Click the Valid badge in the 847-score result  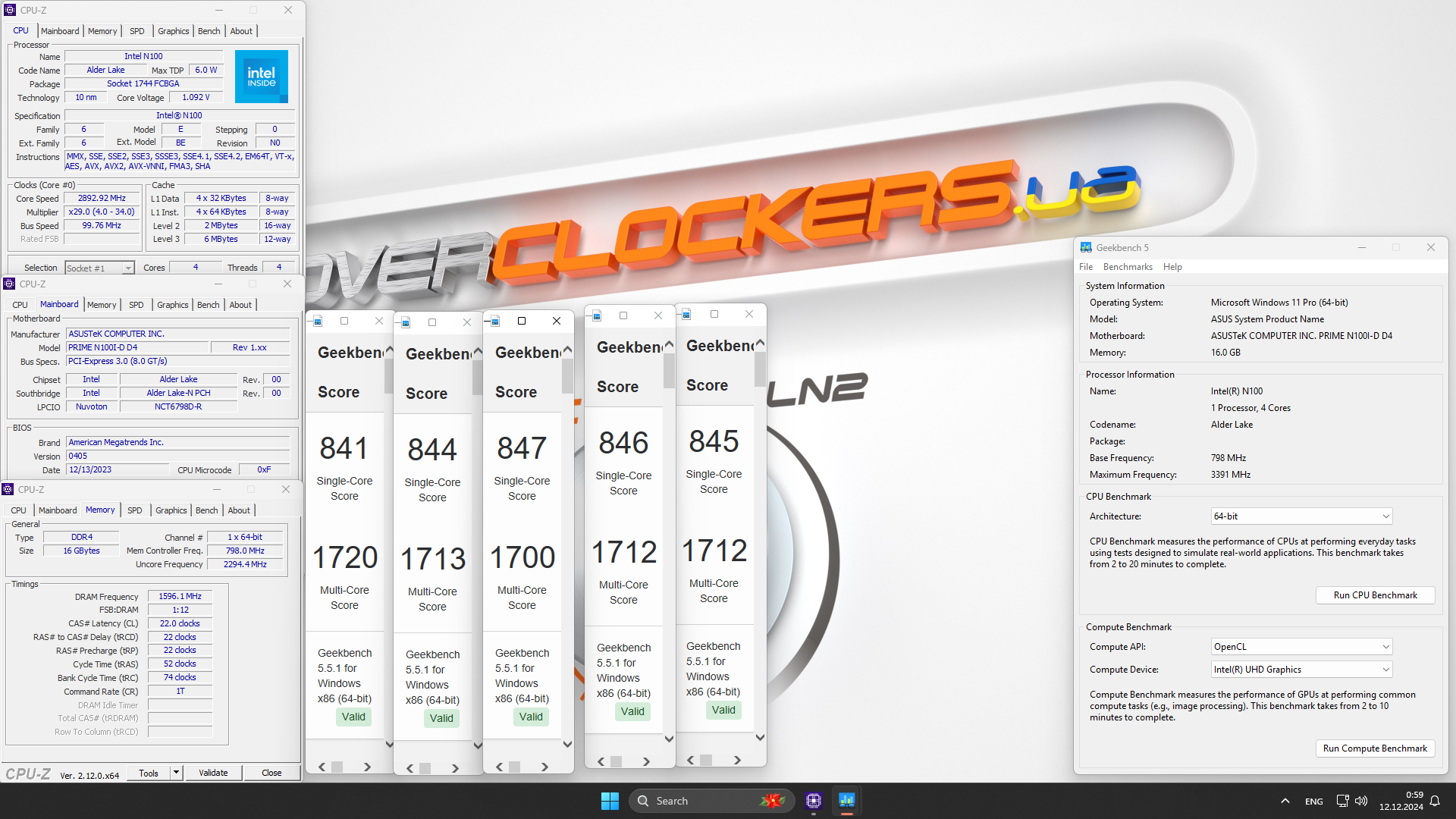(531, 717)
